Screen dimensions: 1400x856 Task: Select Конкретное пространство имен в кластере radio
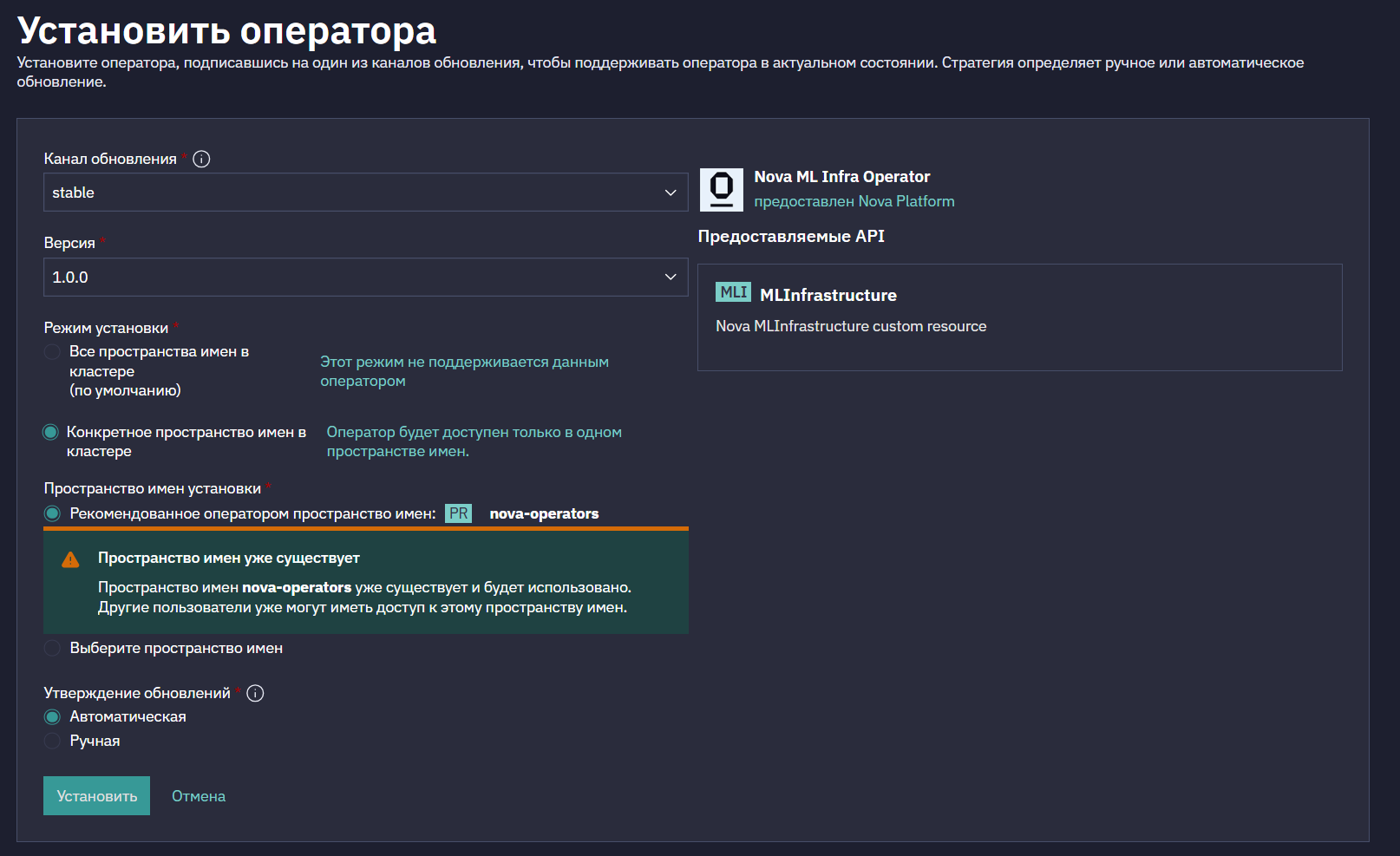click(x=50, y=432)
